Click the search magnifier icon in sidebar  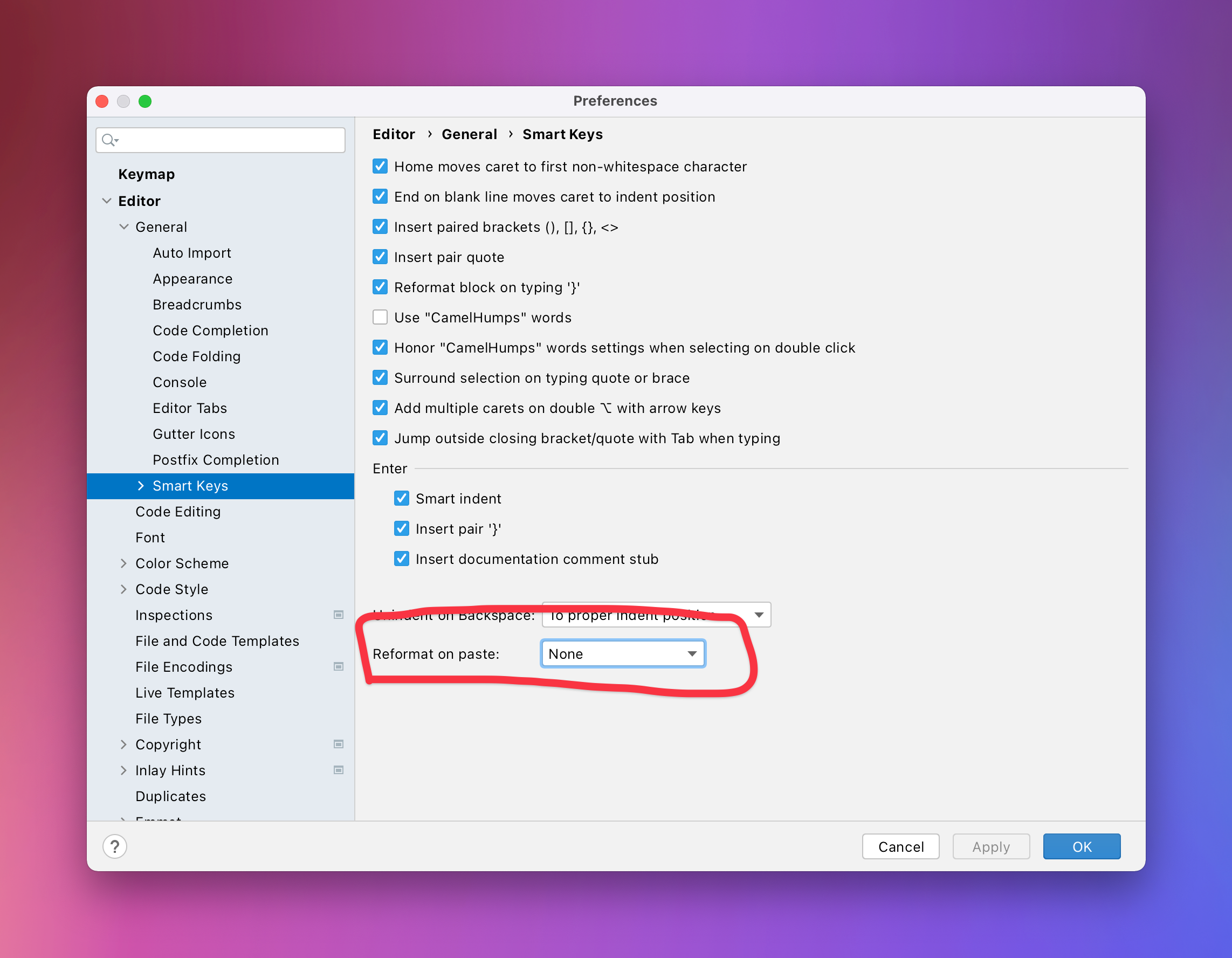(109, 140)
